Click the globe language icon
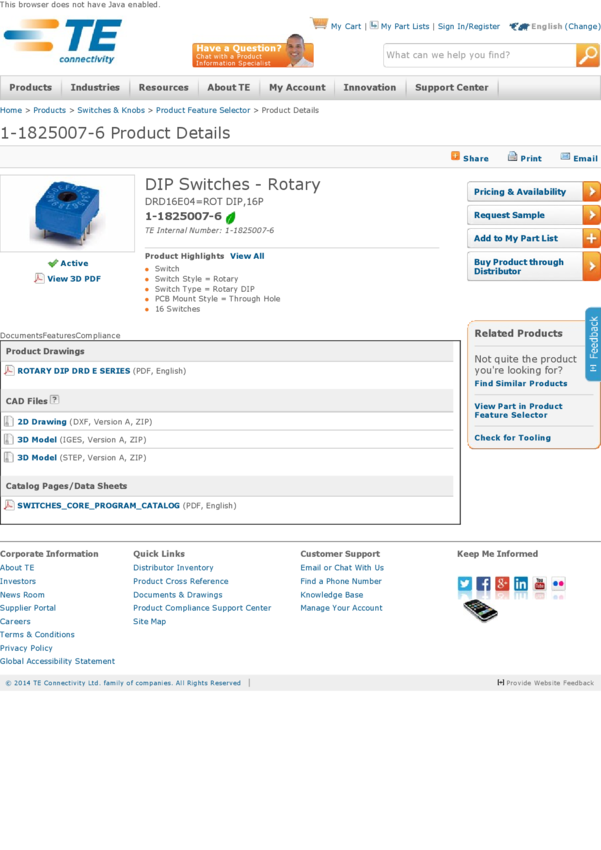This screenshot has width=601, height=850. (x=519, y=26)
